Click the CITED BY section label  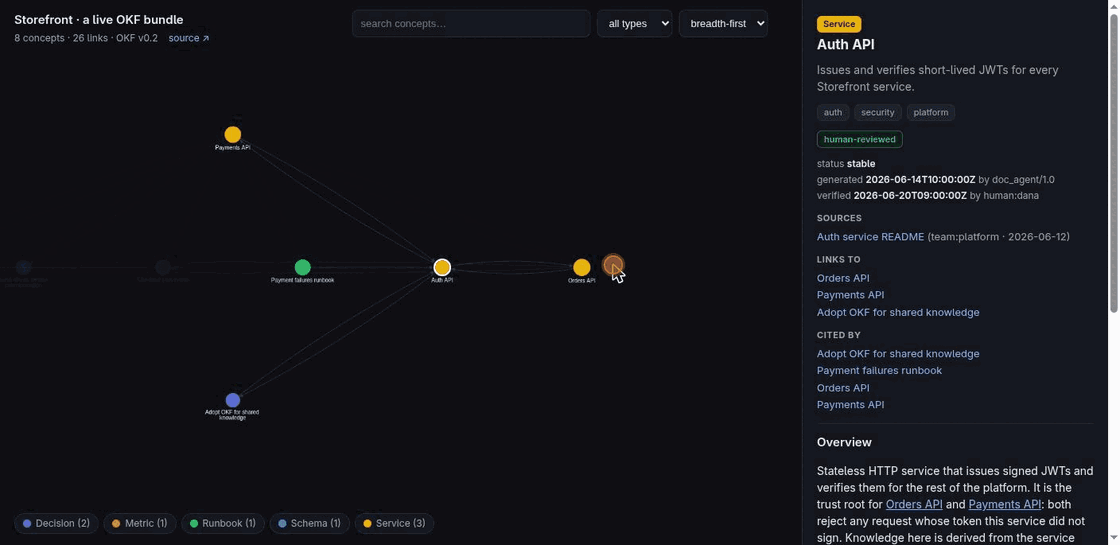click(x=839, y=335)
